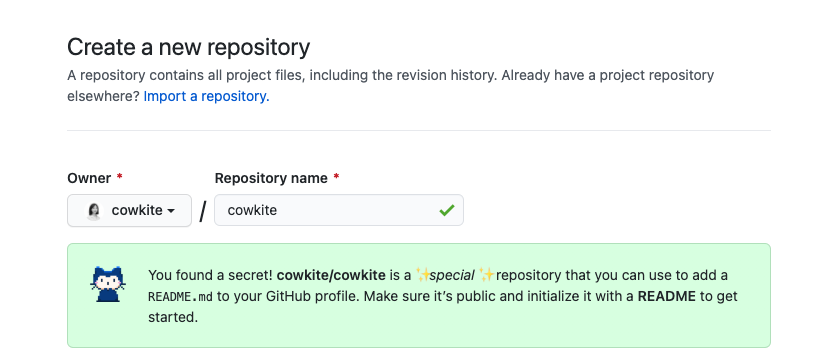Click the caret arrow beside cowkite owner

171,211
